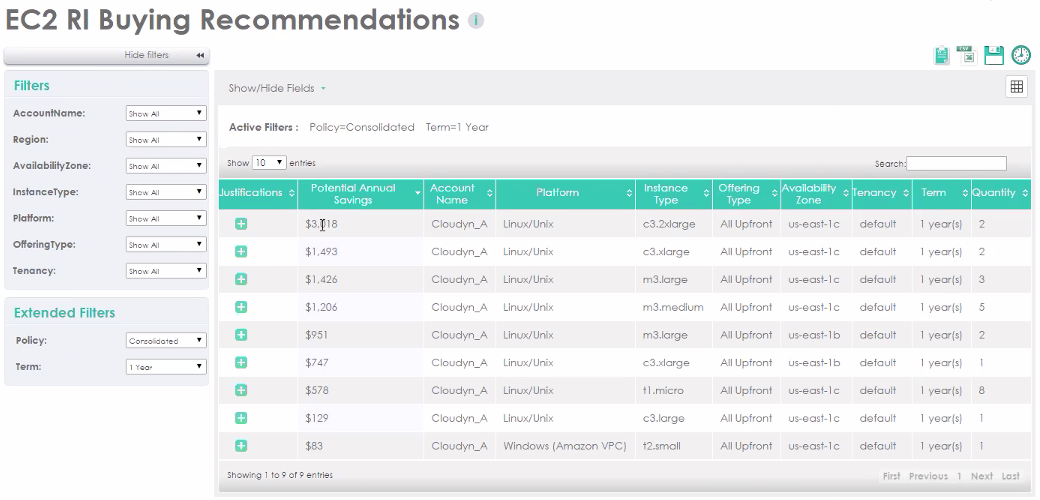Sort by Term column header
Viewport: 1040px width, 500px height.
pyautogui.click(x=941, y=194)
